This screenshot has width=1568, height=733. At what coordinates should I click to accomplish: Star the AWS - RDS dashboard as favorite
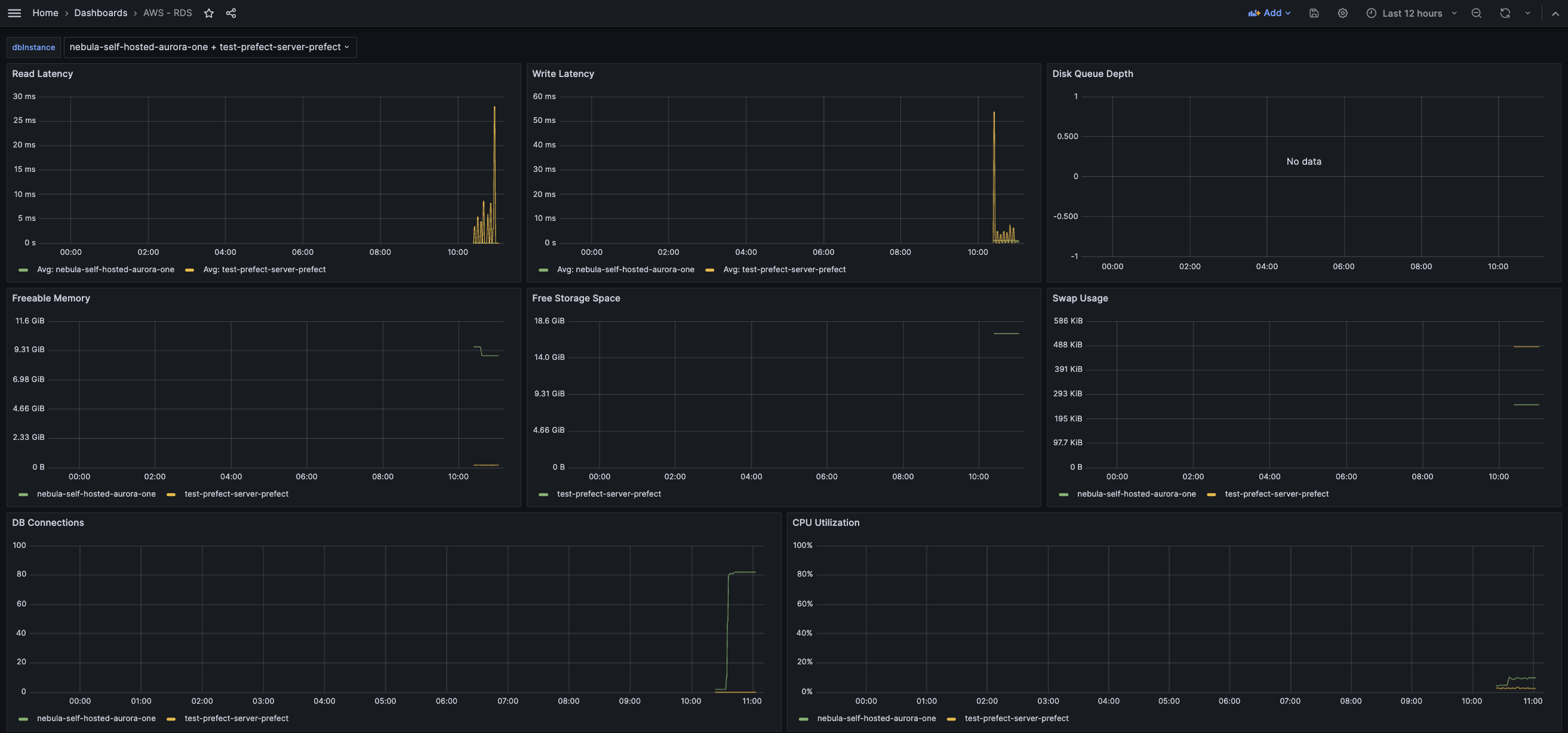coord(209,13)
